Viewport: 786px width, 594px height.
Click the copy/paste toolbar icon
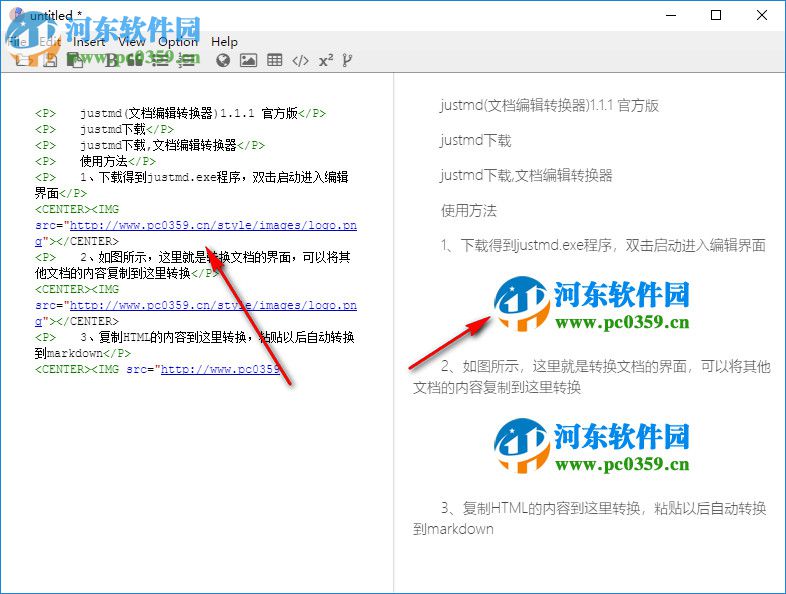click(x=75, y=61)
